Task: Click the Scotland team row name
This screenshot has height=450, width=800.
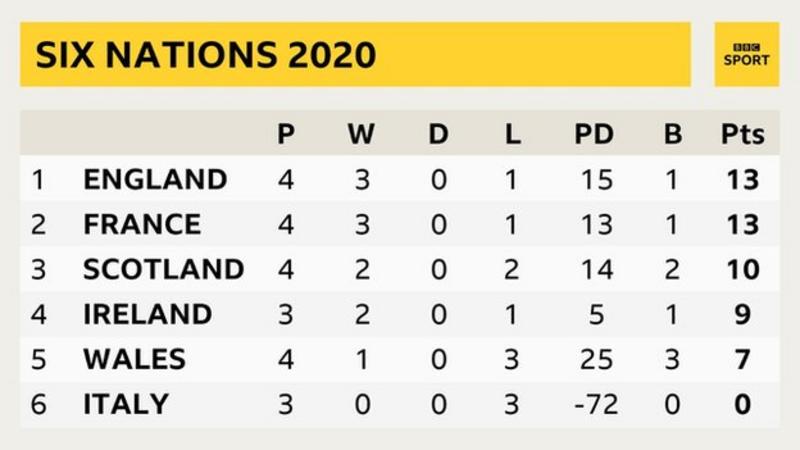Action: point(163,269)
